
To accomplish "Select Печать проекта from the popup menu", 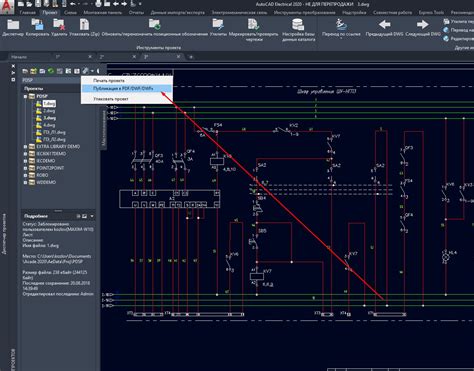I will (127, 81).
